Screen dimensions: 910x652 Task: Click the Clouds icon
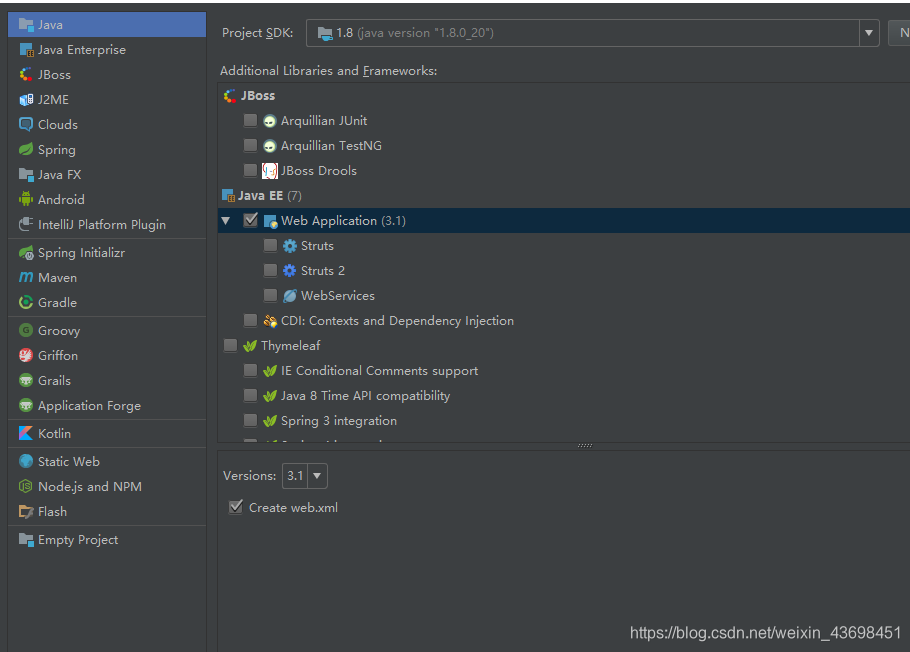click(26, 125)
